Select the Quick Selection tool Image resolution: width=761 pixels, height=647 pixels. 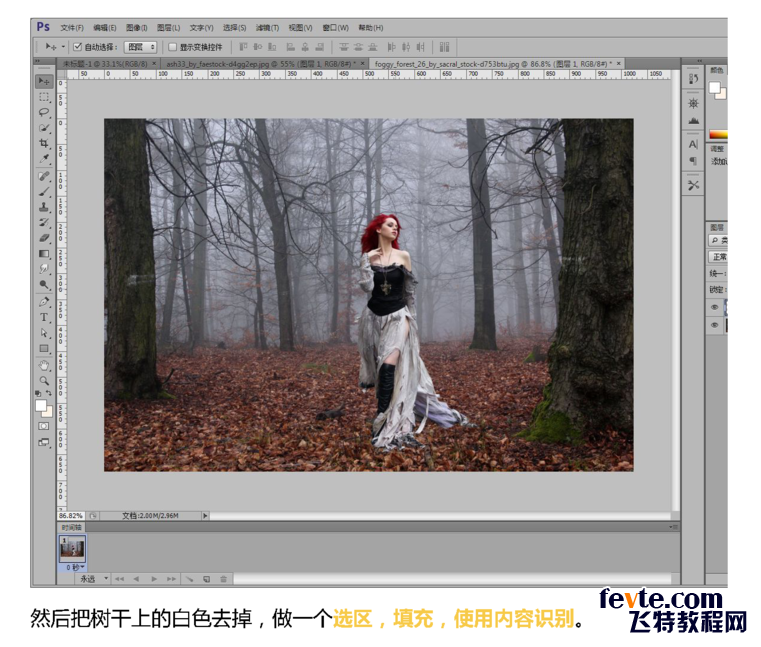click(44, 128)
